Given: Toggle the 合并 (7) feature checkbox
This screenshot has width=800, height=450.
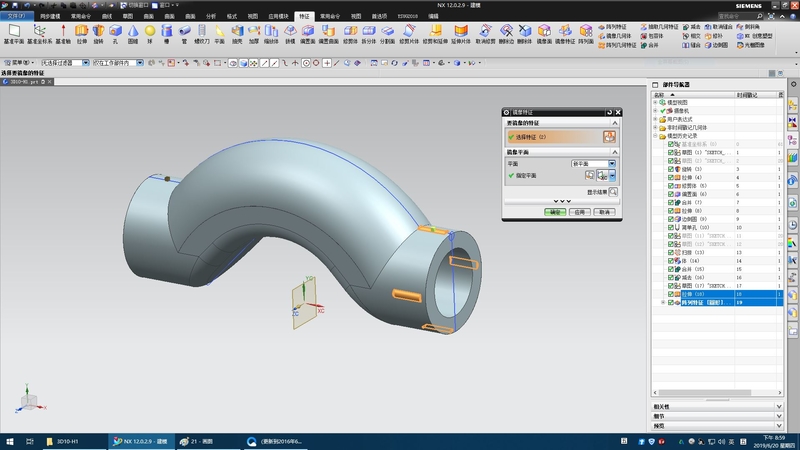Looking at the screenshot, I should (x=672, y=203).
